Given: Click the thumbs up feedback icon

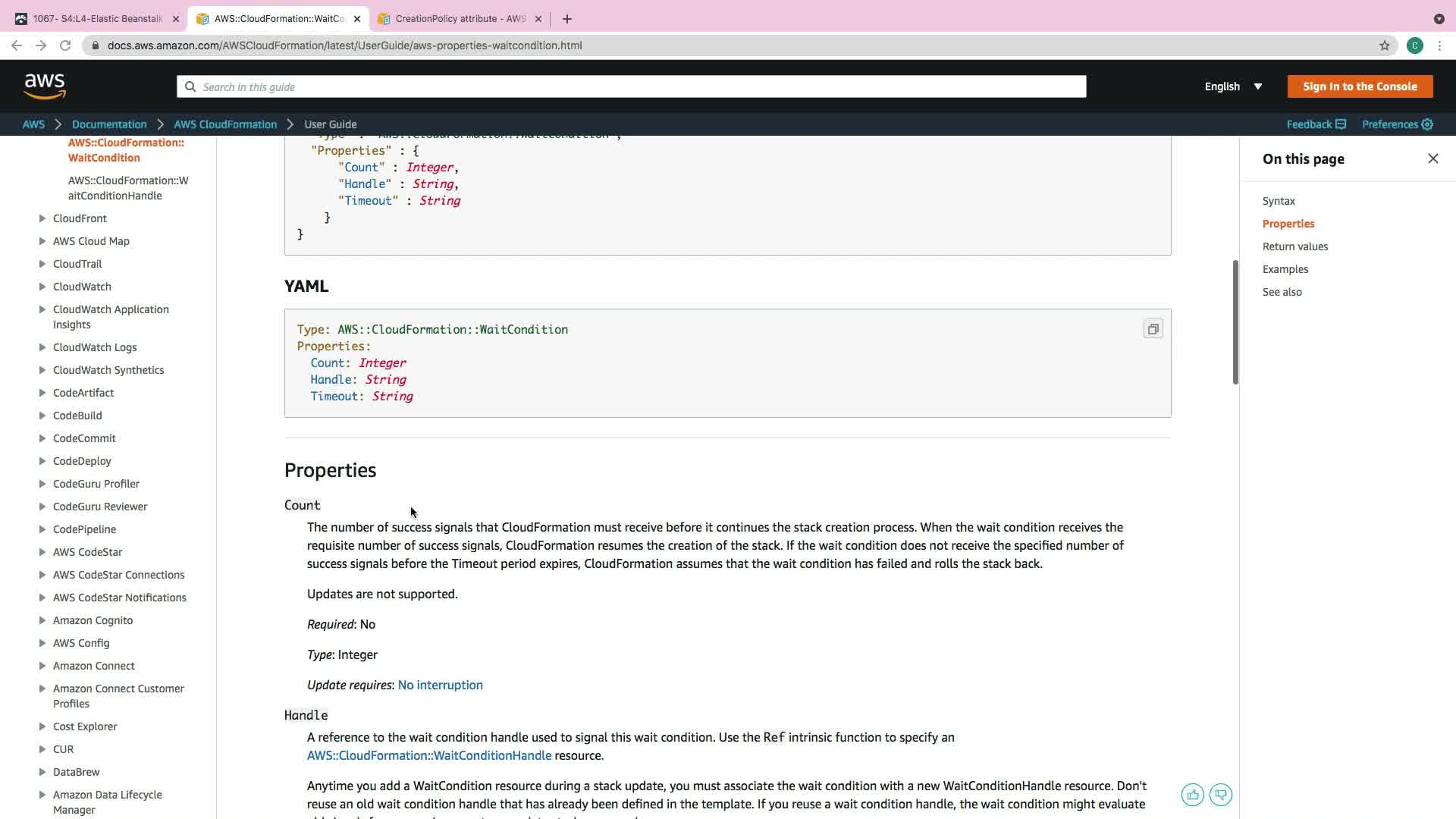Looking at the screenshot, I should coord(1192,795).
